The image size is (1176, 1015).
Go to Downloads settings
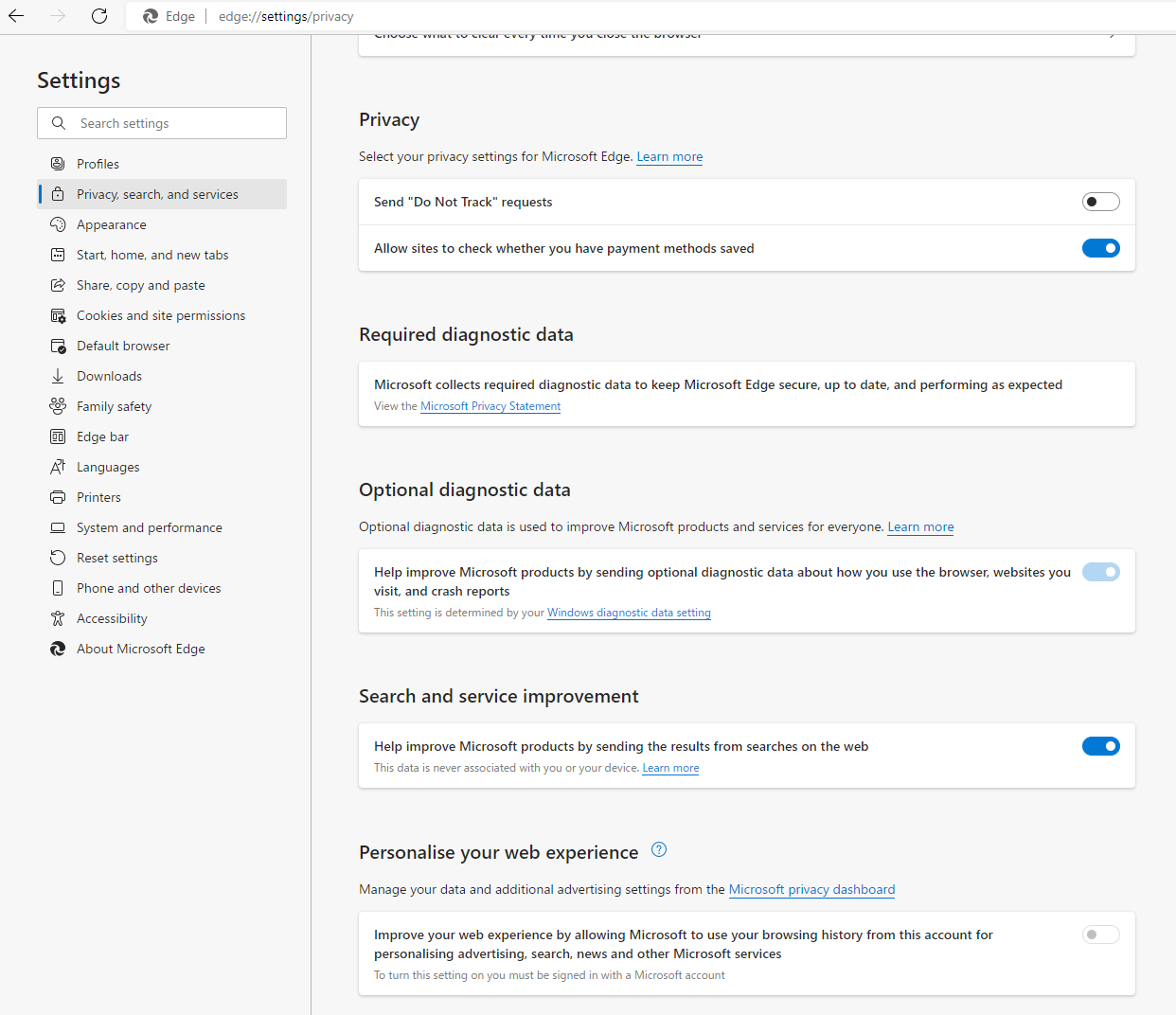[x=162, y=376]
